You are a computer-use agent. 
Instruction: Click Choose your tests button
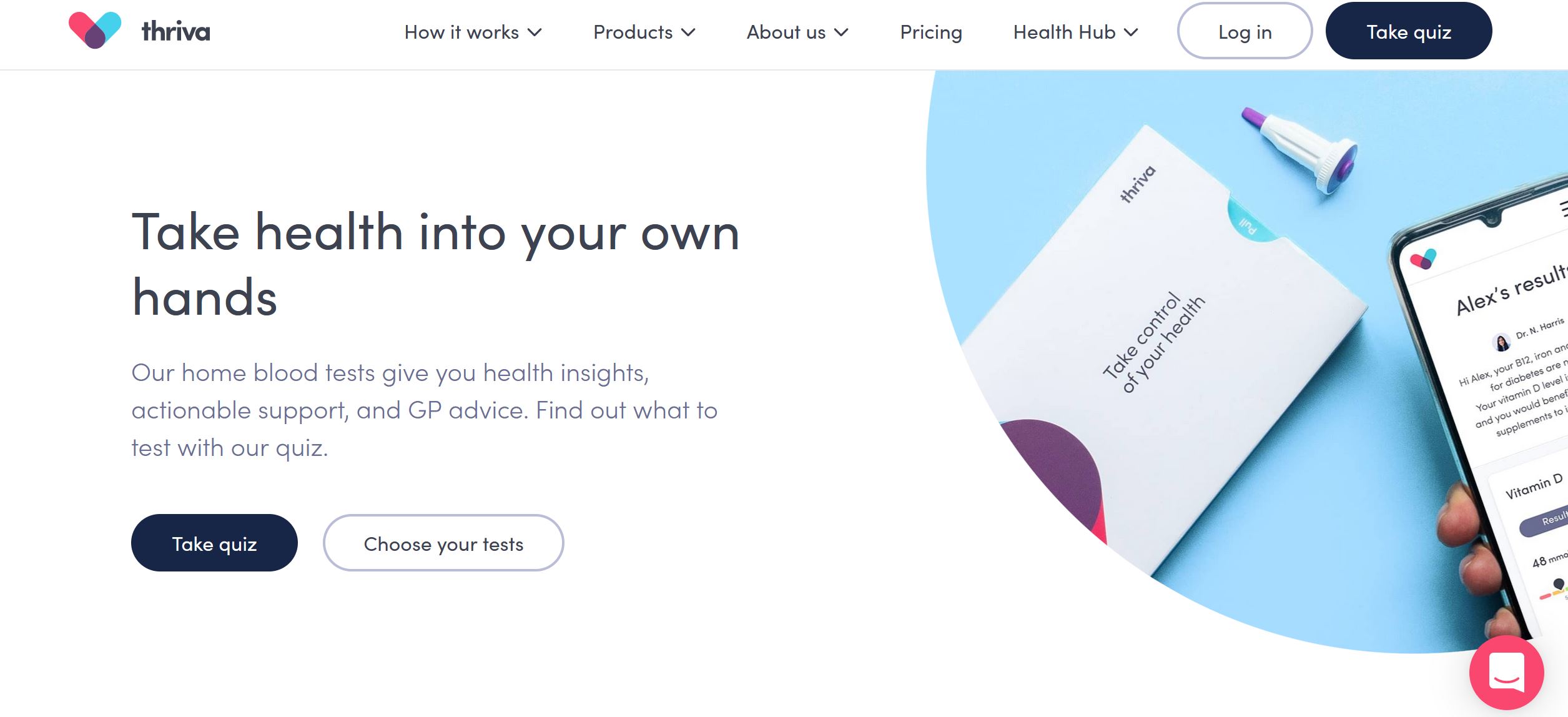pyautogui.click(x=443, y=543)
